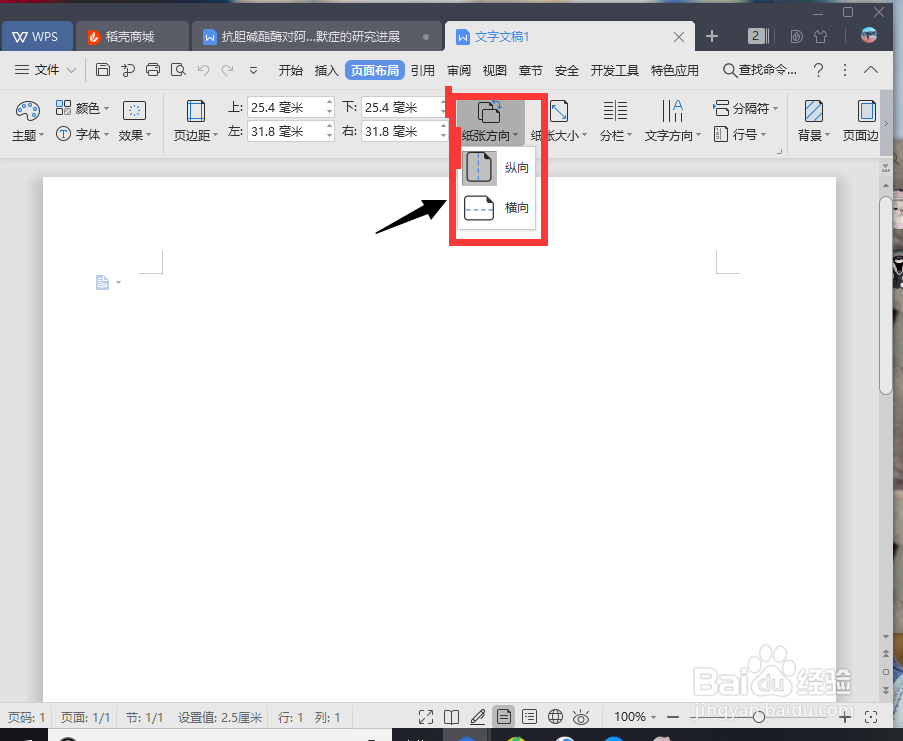The width and height of the screenshot is (903, 741).
Task: Open the 页边距 (page margins) tool
Action: (194, 118)
